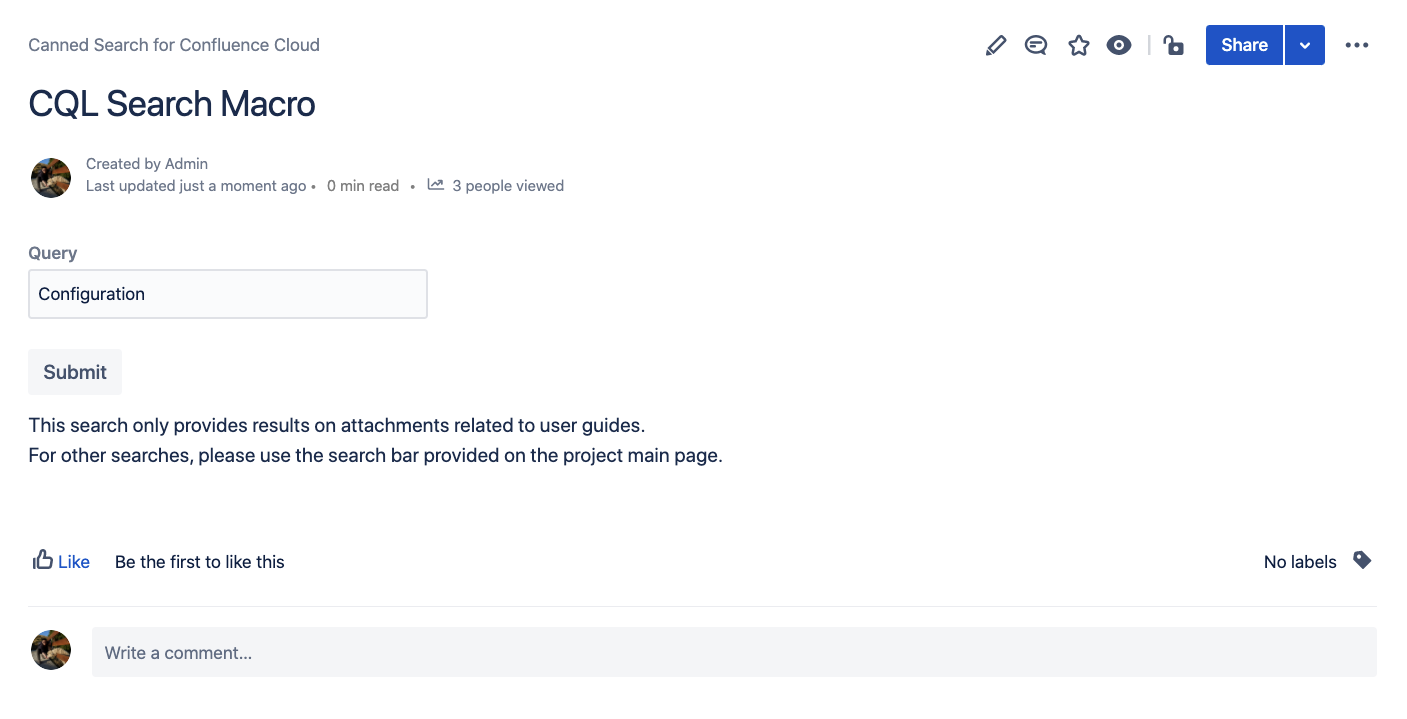Click the Like link text
Viewport: 1407px width, 719px height.
click(x=74, y=562)
